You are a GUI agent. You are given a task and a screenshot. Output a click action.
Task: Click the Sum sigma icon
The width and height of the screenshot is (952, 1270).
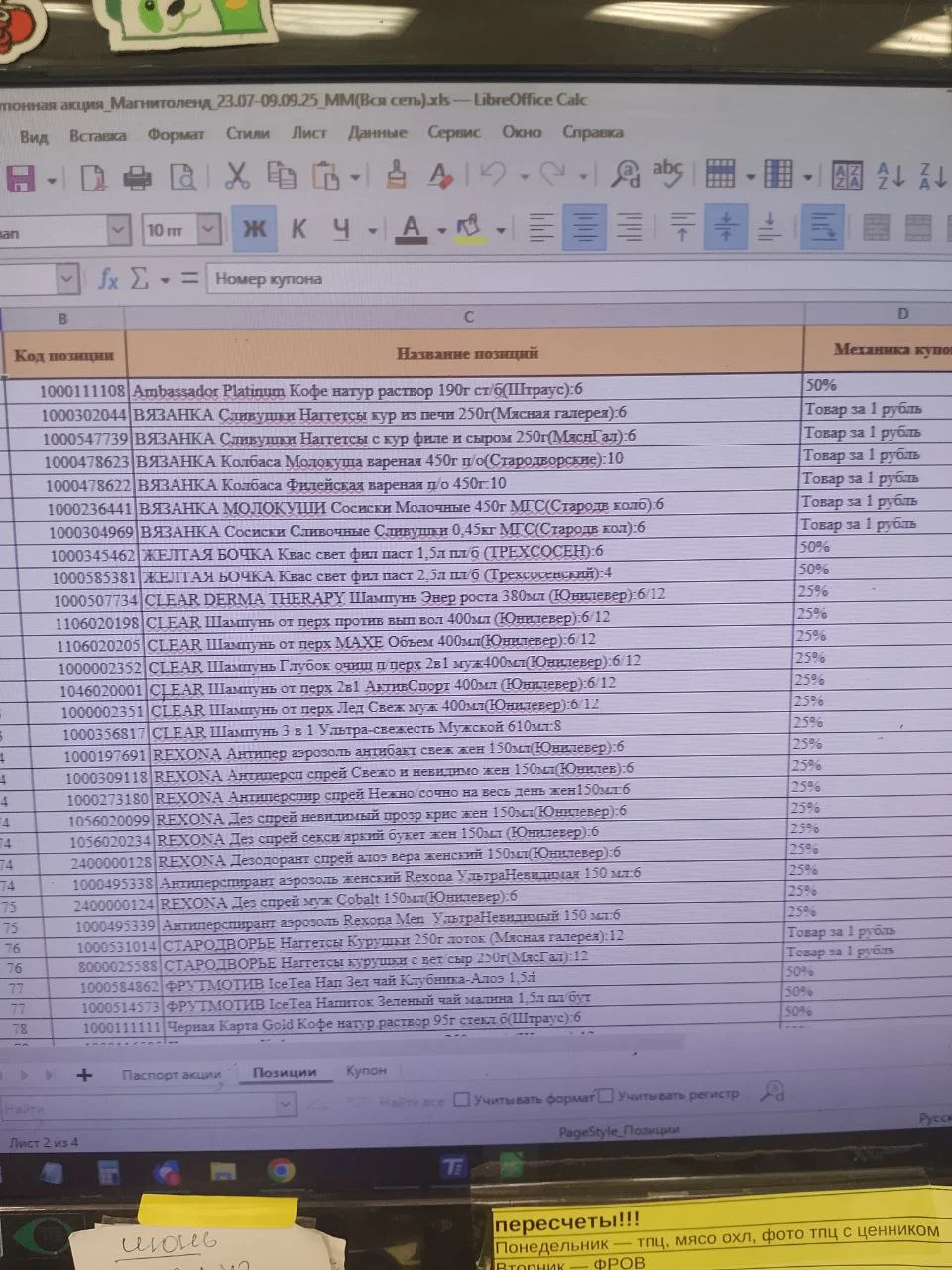140,279
